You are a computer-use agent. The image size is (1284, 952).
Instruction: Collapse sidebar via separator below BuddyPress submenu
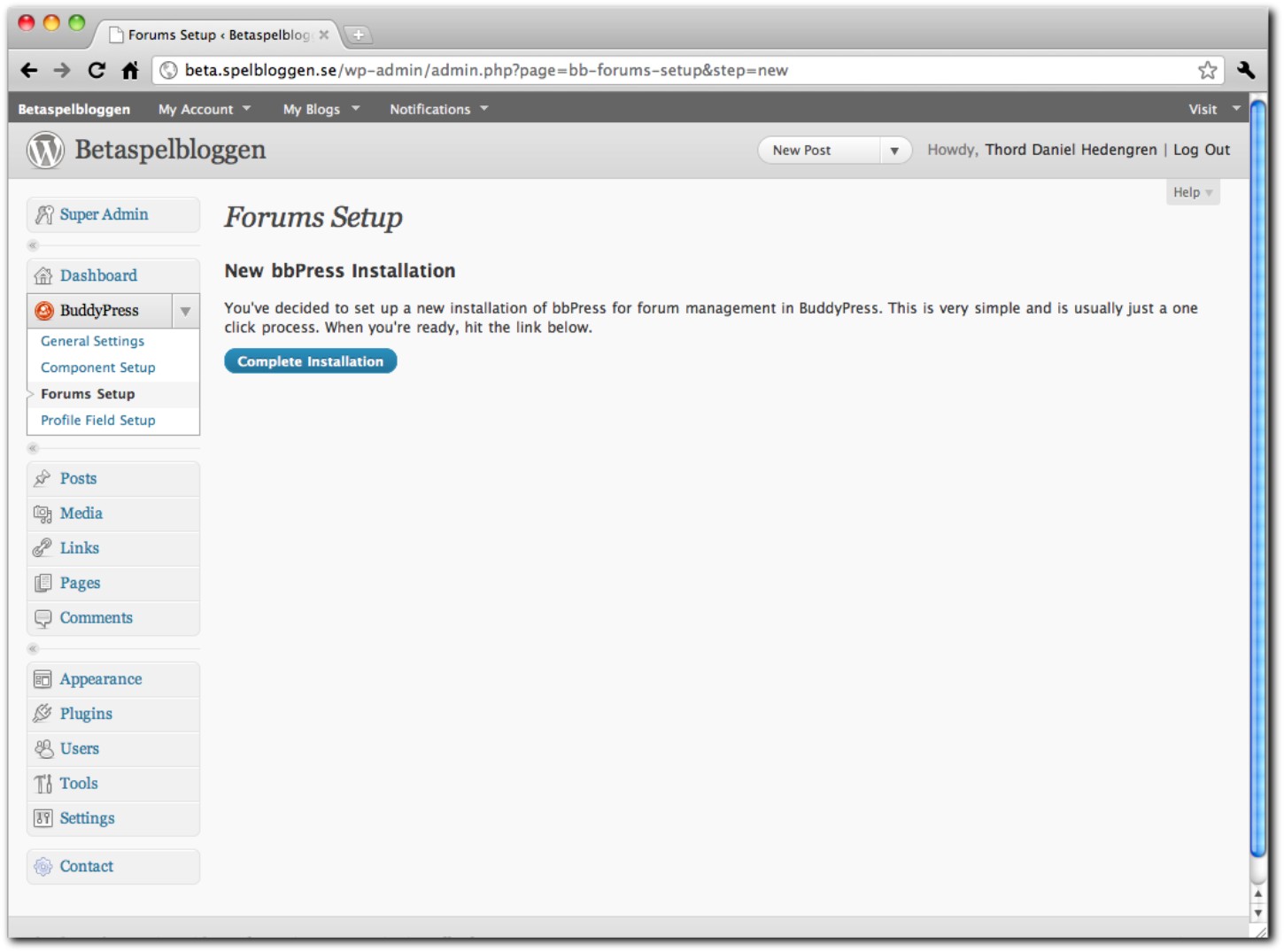coord(34,448)
